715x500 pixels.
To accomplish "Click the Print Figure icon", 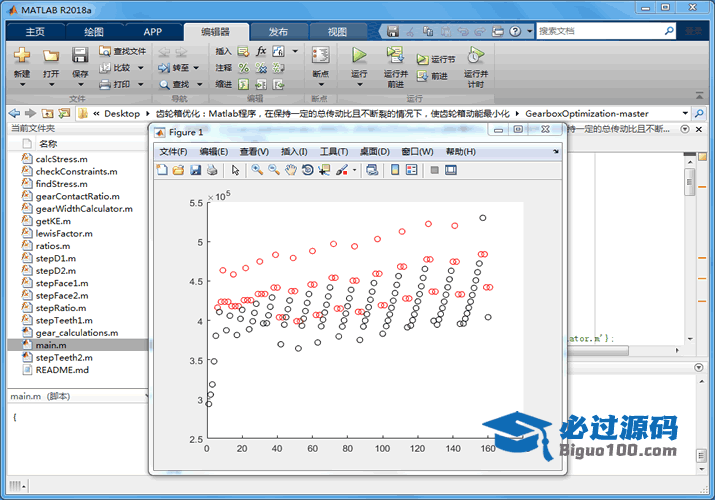I will tap(212, 170).
